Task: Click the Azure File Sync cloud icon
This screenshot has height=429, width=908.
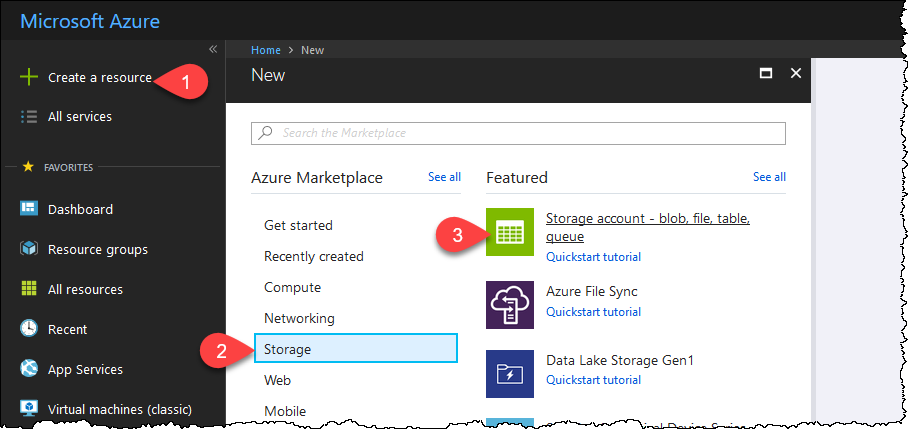Action: click(x=510, y=305)
